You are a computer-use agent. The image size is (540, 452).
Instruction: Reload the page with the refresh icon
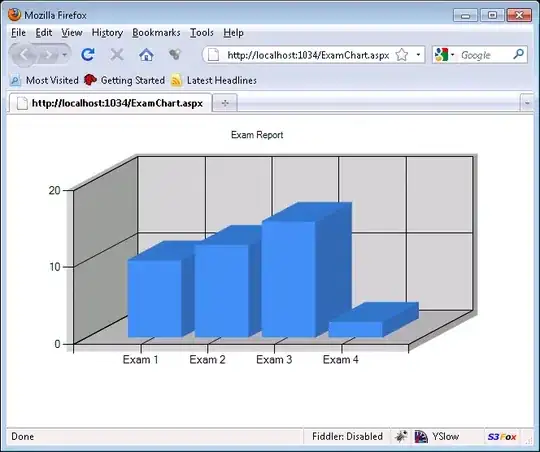88,54
